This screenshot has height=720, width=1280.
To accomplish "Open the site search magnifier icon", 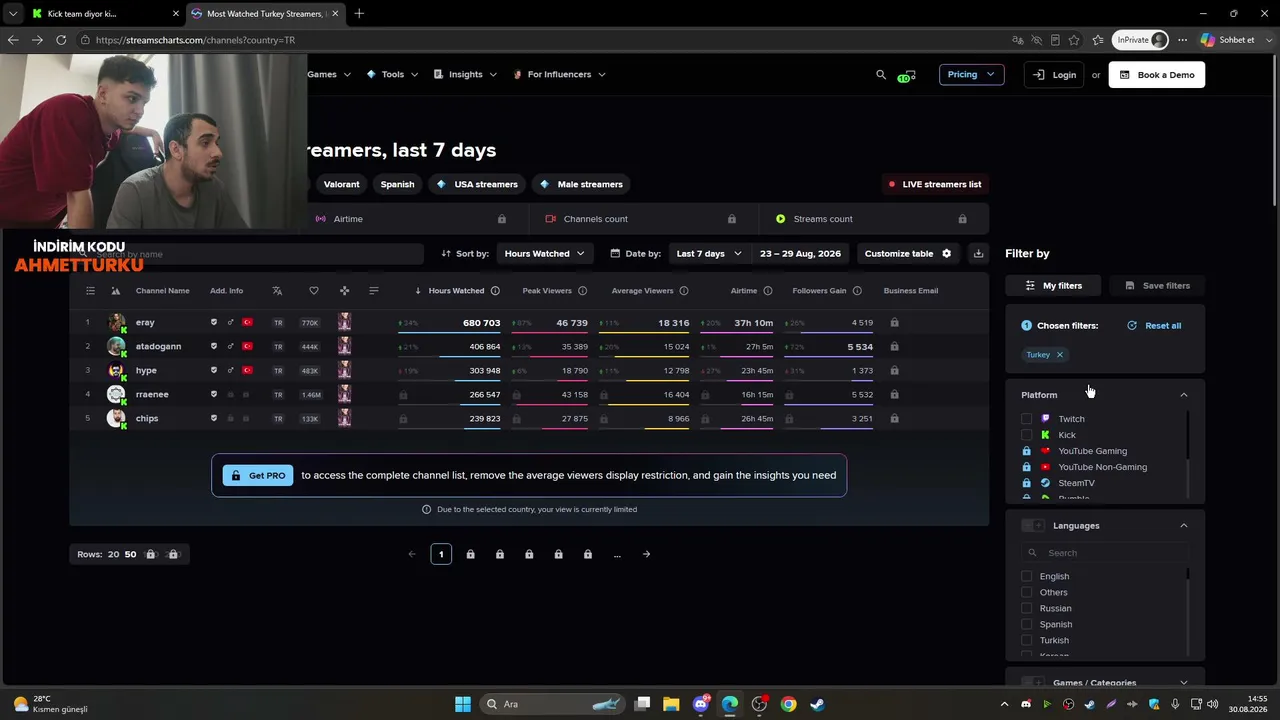I will click(881, 74).
